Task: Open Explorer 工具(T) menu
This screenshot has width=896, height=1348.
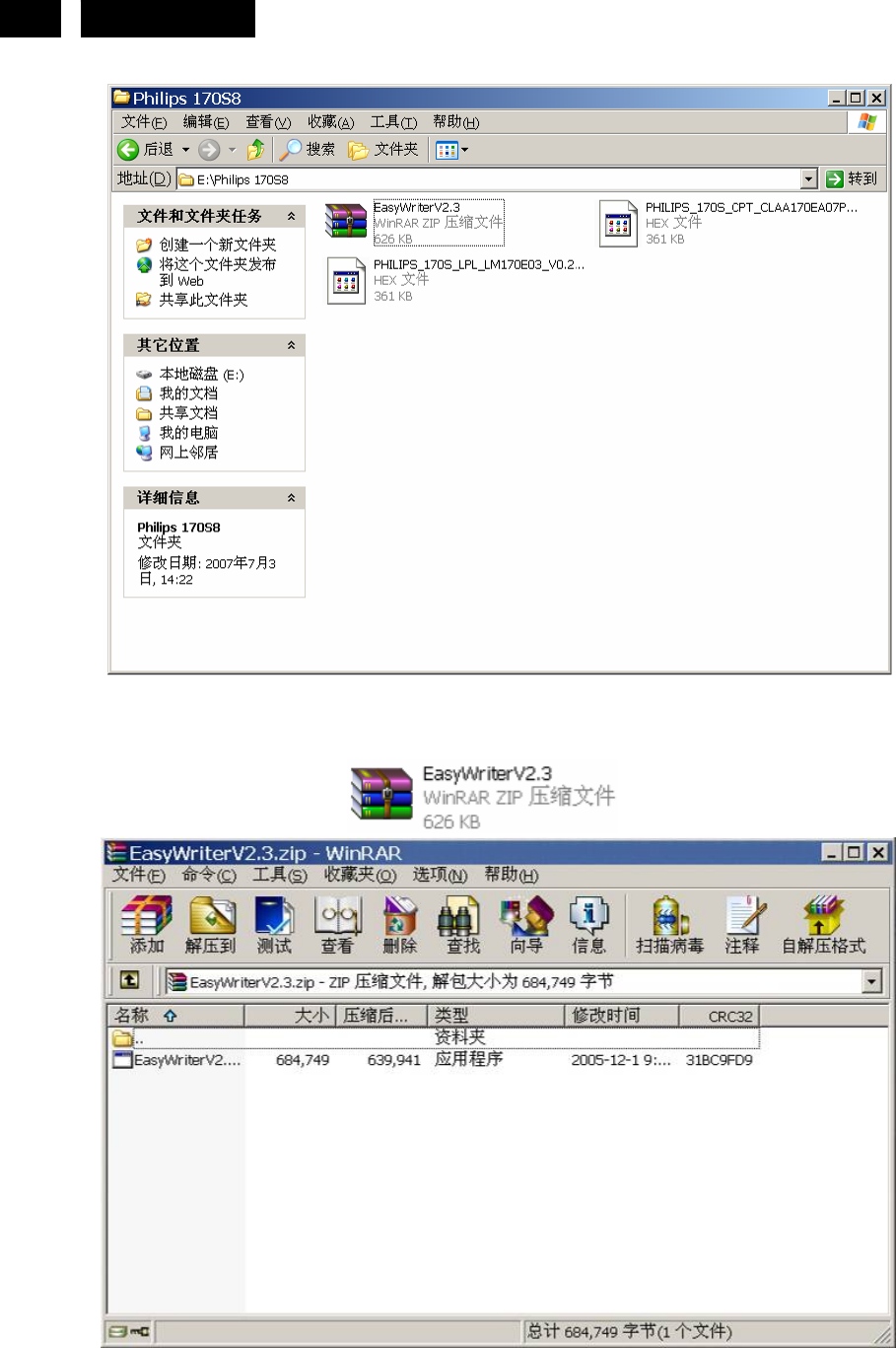Action: click(393, 122)
